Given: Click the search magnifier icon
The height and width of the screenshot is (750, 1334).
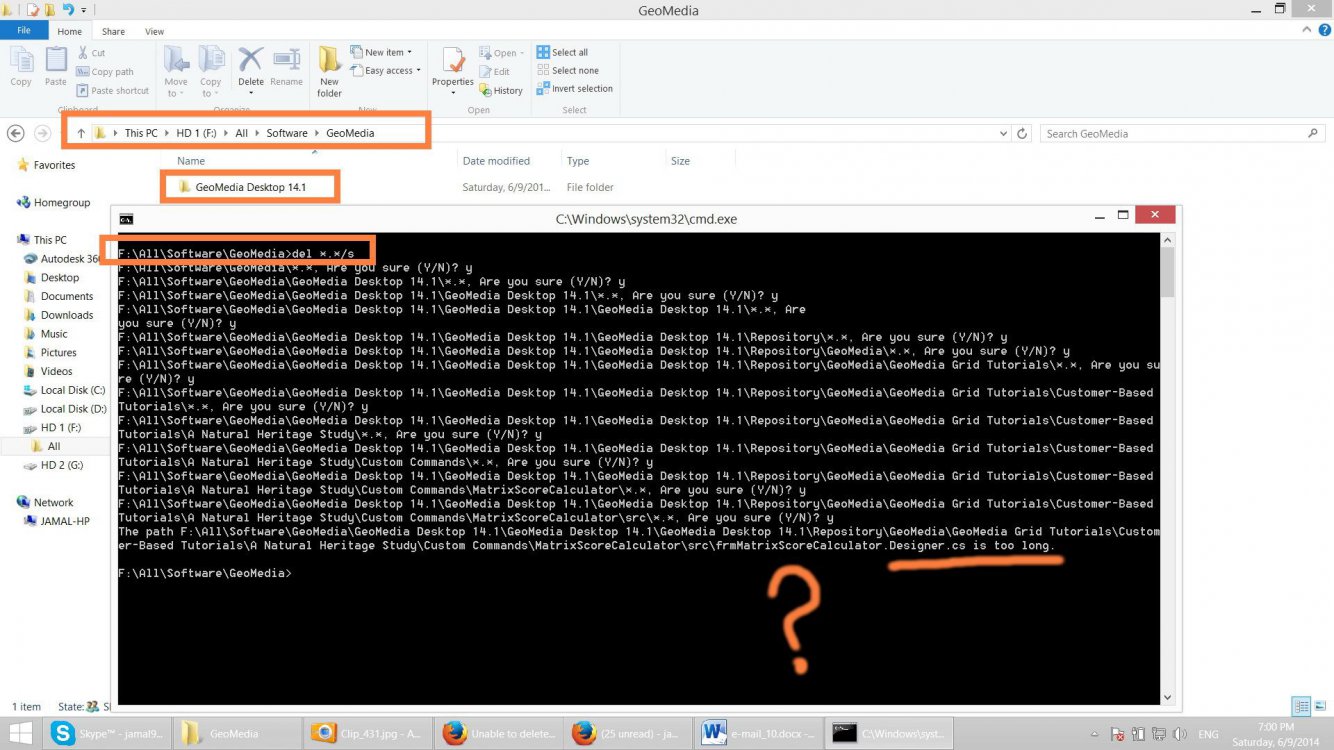Looking at the screenshot, I should coord(1313,133).
